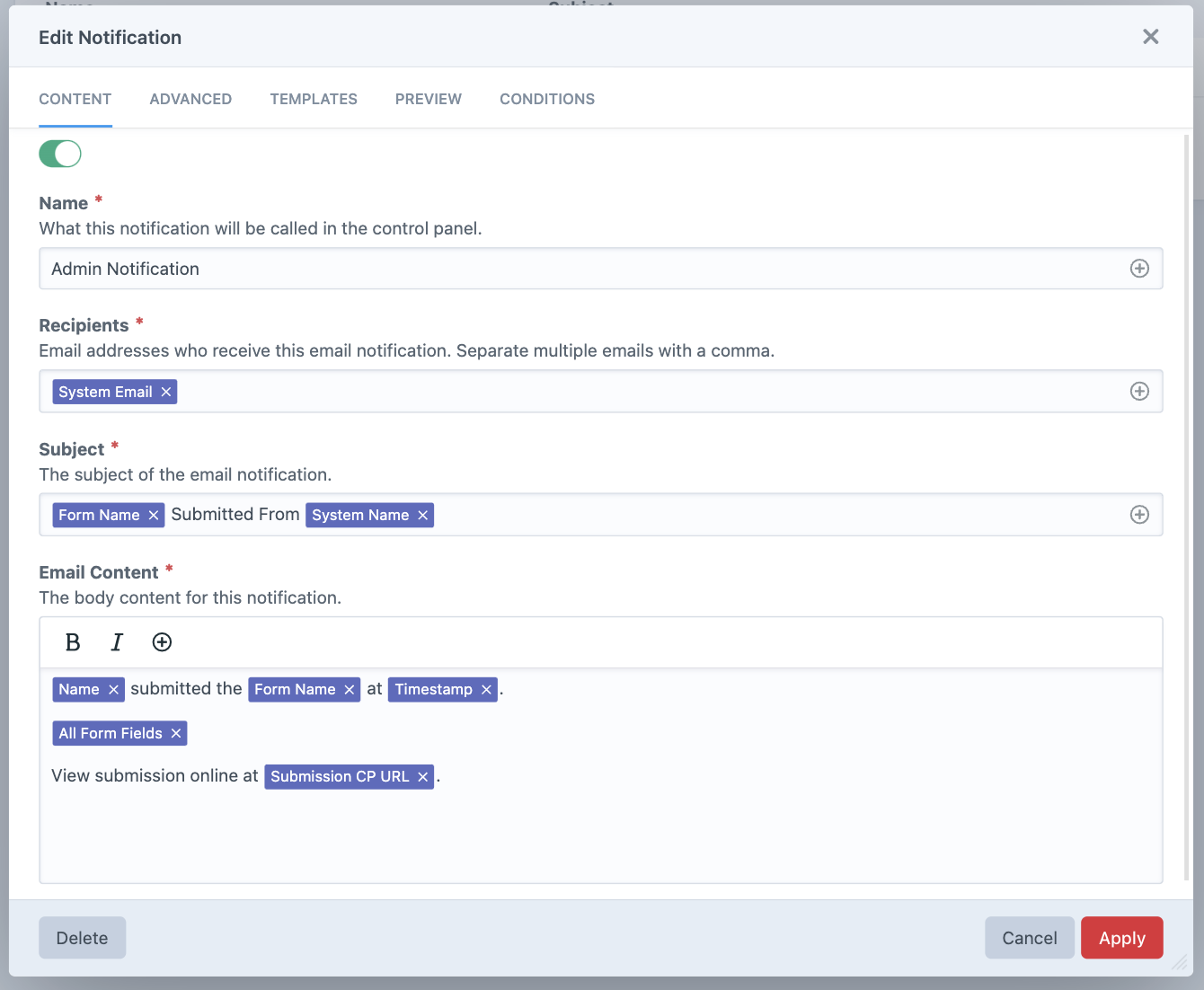Viewport: 1204px width, 990px height.
Task: Open the variable picker for Recipients
Action: coord(1139,391)
